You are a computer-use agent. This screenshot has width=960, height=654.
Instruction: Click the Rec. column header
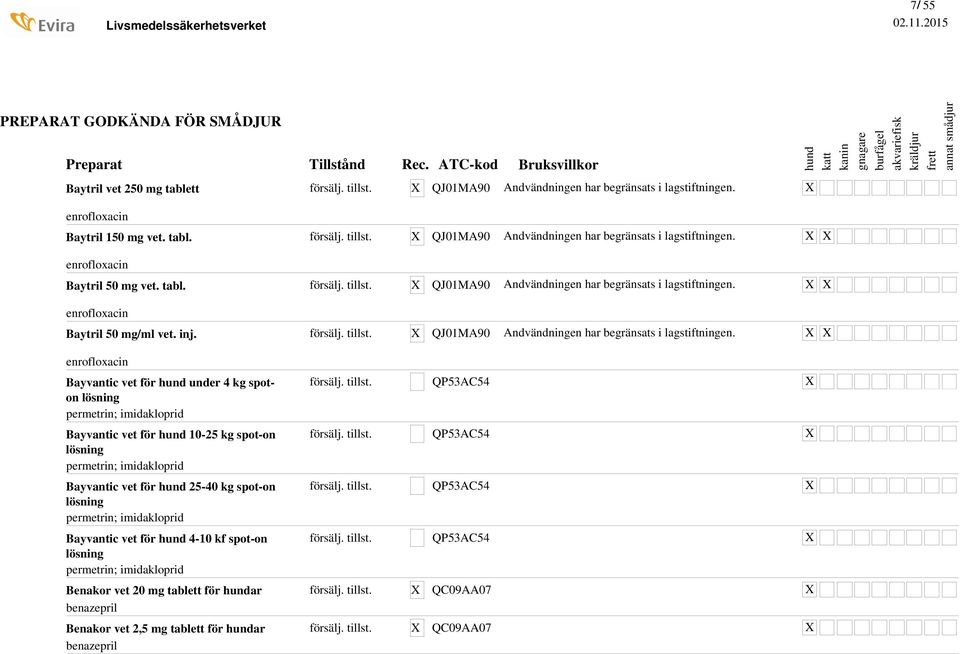point(415,165)
